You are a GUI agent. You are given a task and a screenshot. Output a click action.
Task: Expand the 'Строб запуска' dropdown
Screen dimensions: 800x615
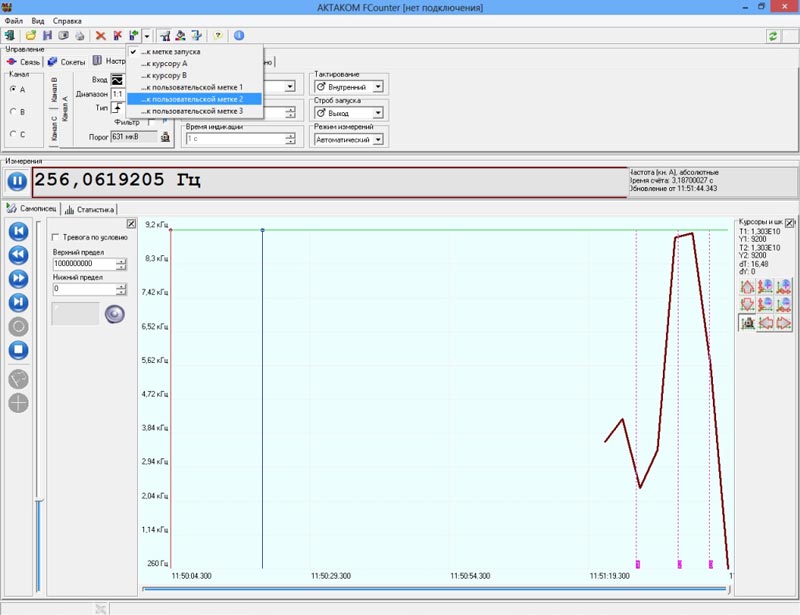coord(348,113)
